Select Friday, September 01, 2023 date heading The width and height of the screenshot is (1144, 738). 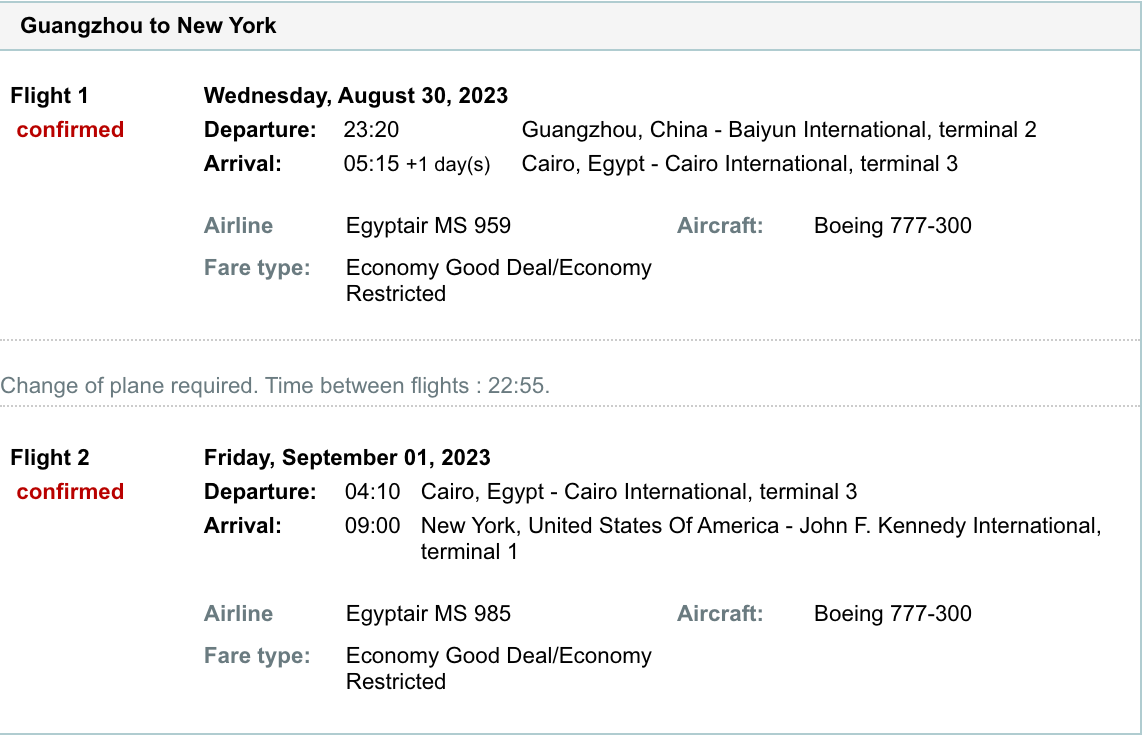point(347,457)
